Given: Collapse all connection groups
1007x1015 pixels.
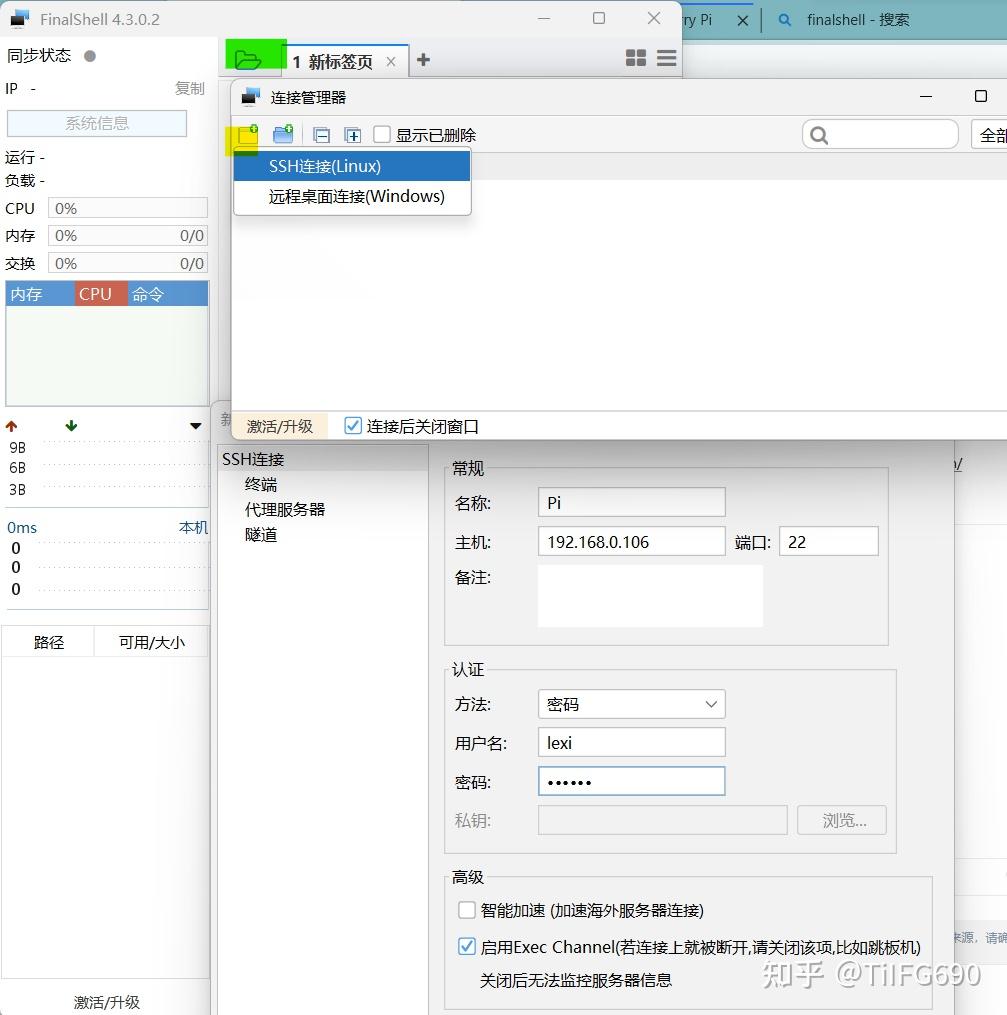Looking at the screenshot, I should pyautogui.click(x=322, y=133).
